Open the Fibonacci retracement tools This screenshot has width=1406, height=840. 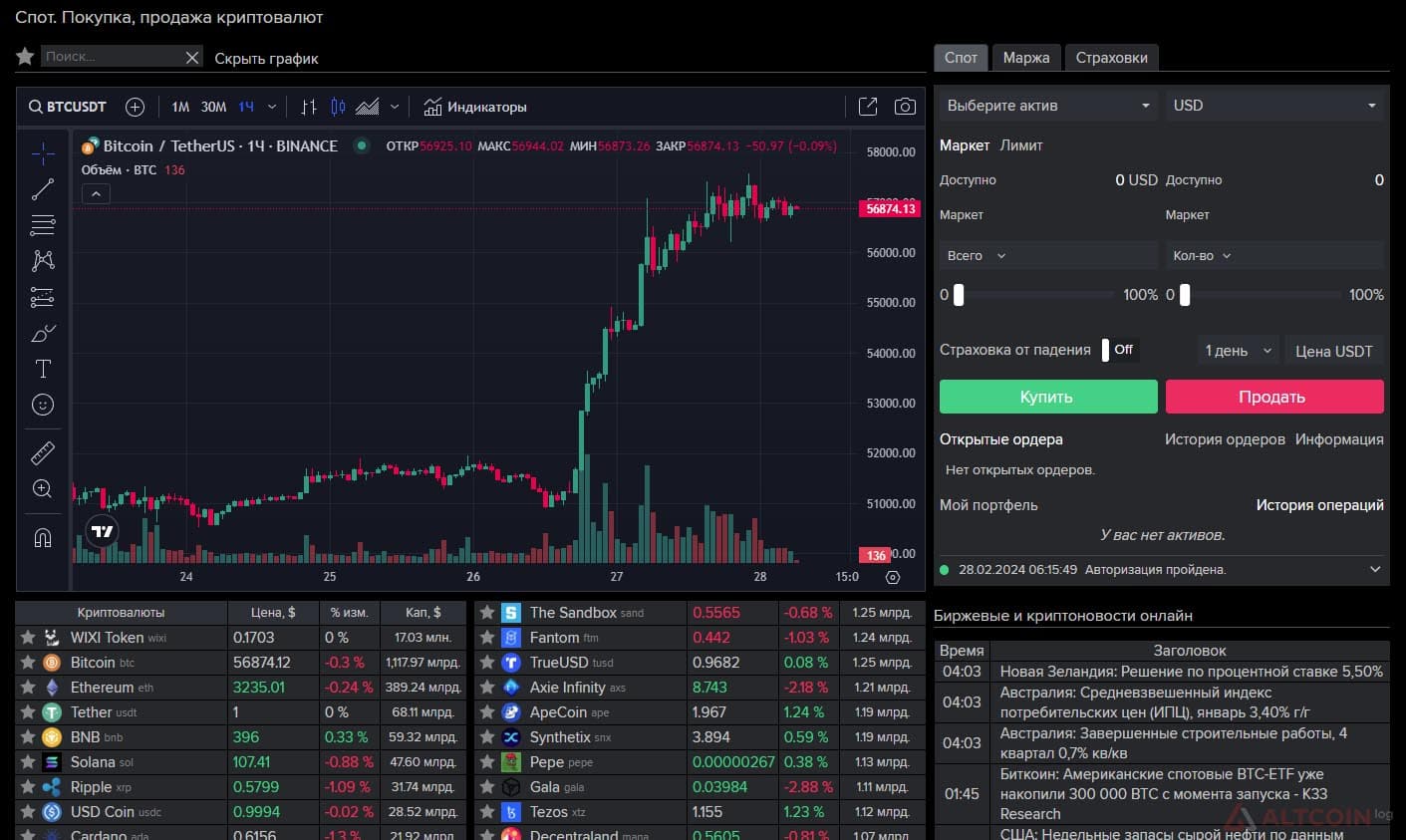point(43,224)
